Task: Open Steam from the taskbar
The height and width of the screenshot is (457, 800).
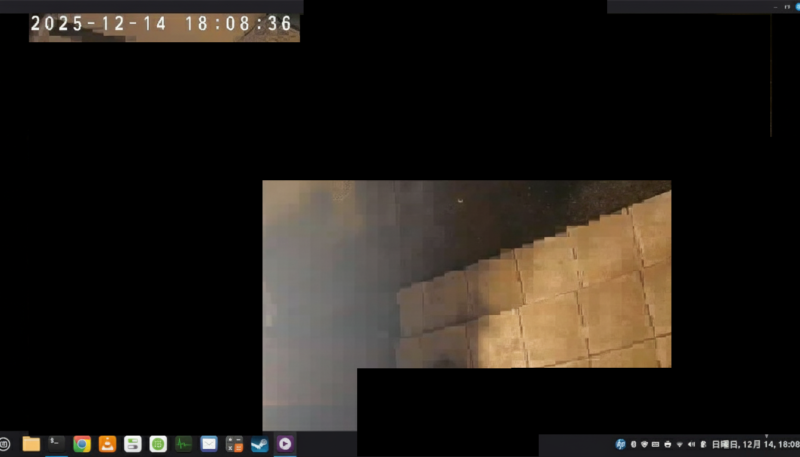Action: tap(260, 444)
